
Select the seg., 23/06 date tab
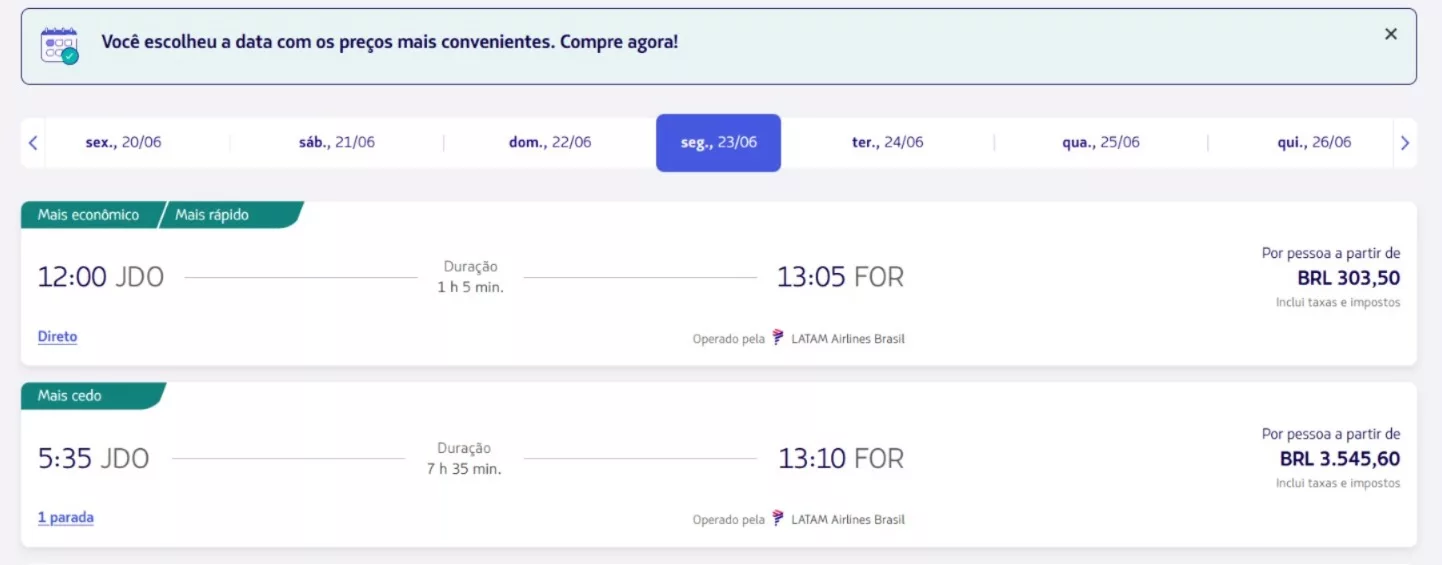[718, 143]
